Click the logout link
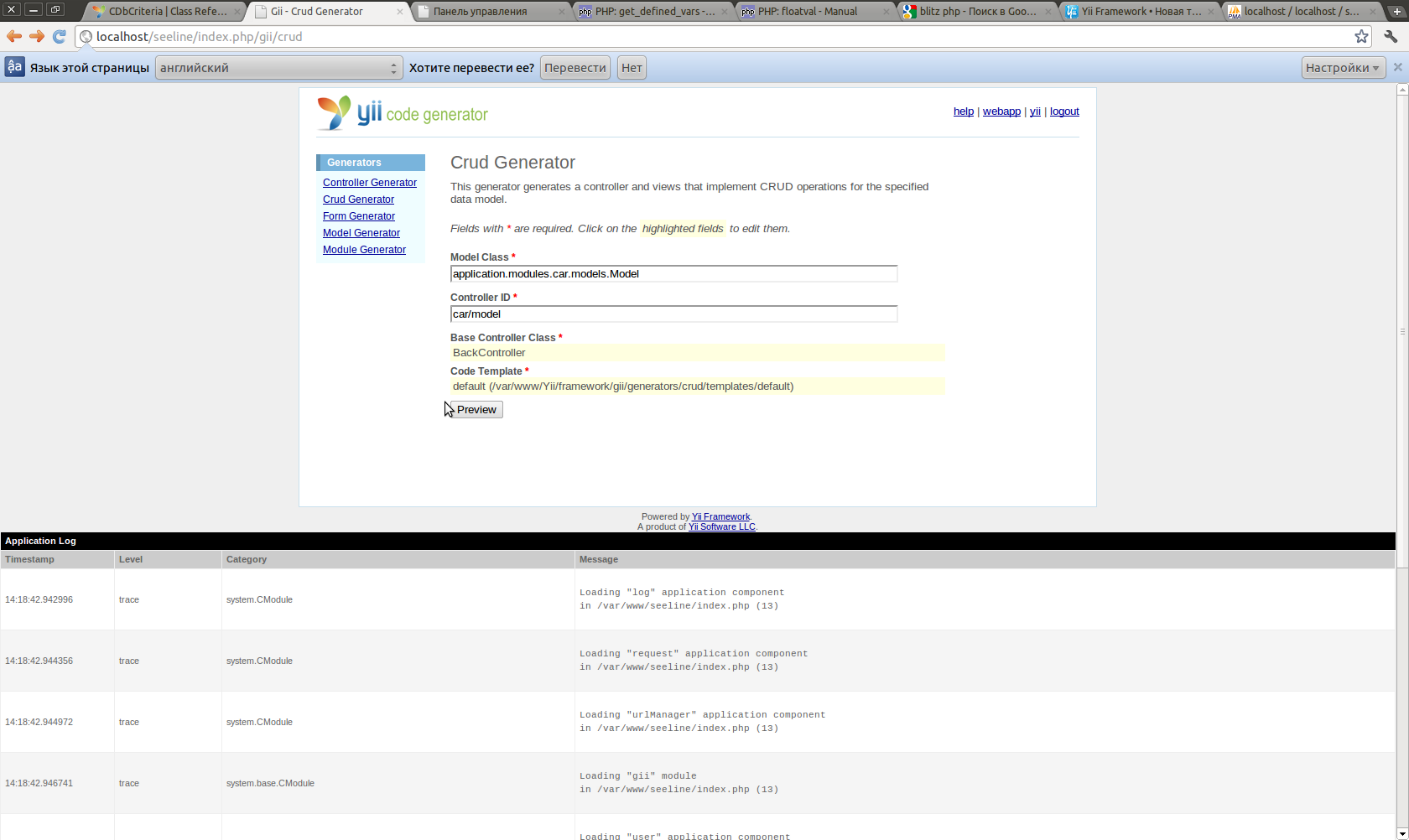Screen dimensions: 1409x840 [x=1064, y=111]
